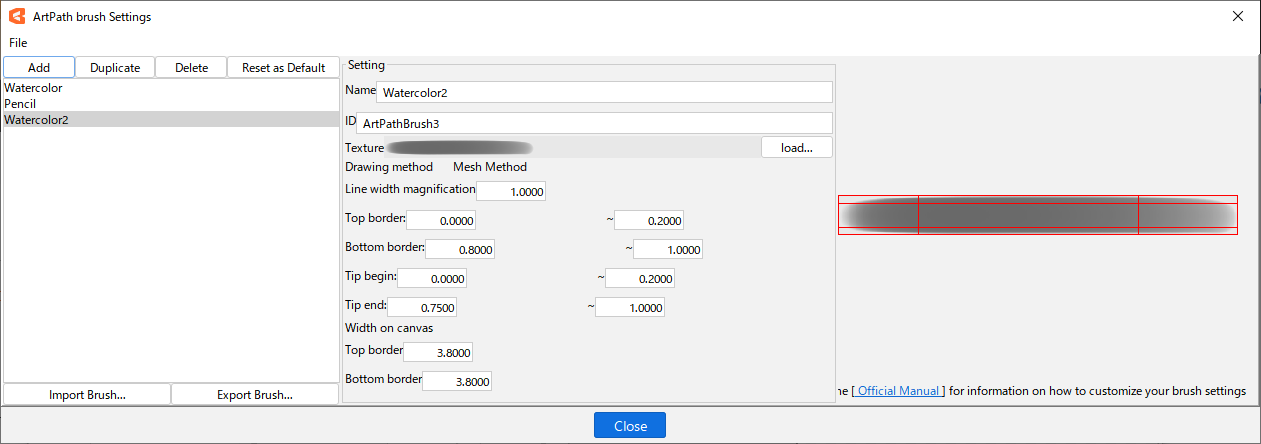
Task: Focus the Line width magnification field
Action: pos(511,191)
